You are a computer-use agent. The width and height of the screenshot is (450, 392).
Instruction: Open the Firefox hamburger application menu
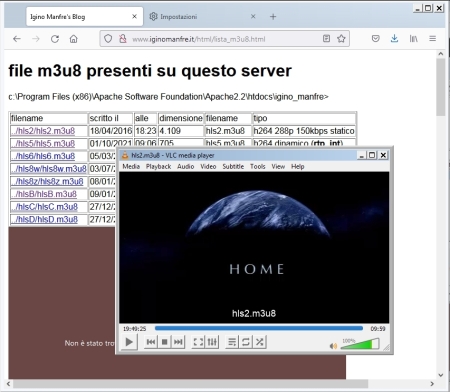(x=432, y=39)
